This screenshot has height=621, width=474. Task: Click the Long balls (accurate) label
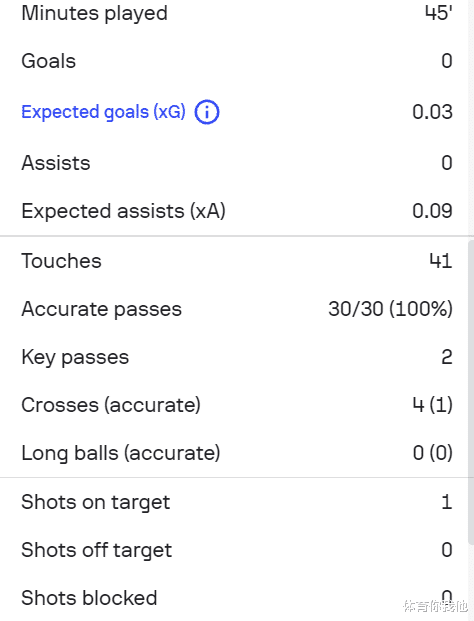click(x=121, y=453)
